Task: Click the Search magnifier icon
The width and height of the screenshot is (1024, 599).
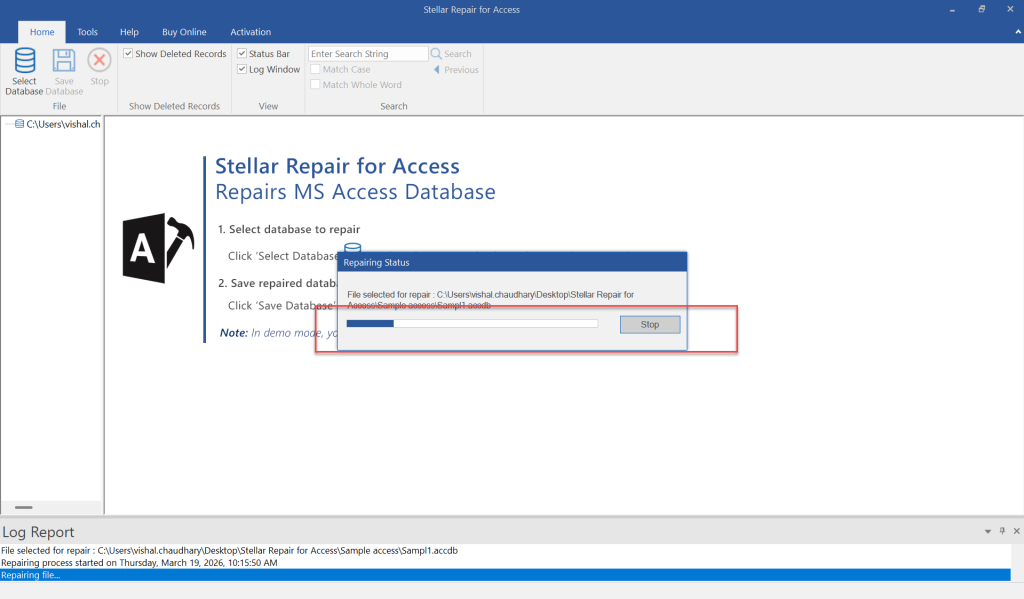Action: (x=436, y=54)
